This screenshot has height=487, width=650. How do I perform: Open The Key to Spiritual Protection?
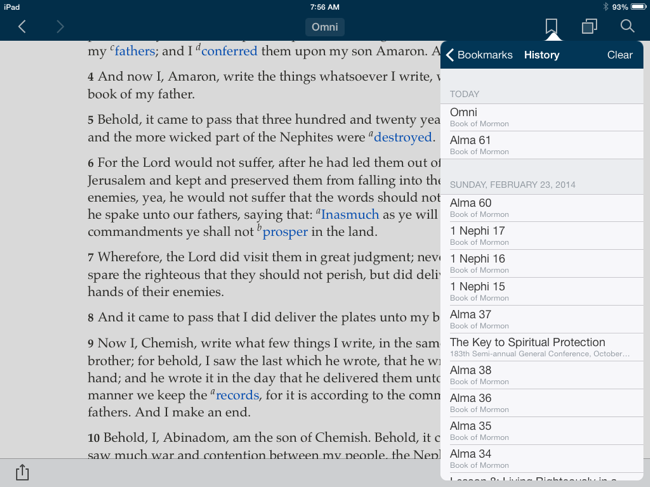click(x=542, y=347)
